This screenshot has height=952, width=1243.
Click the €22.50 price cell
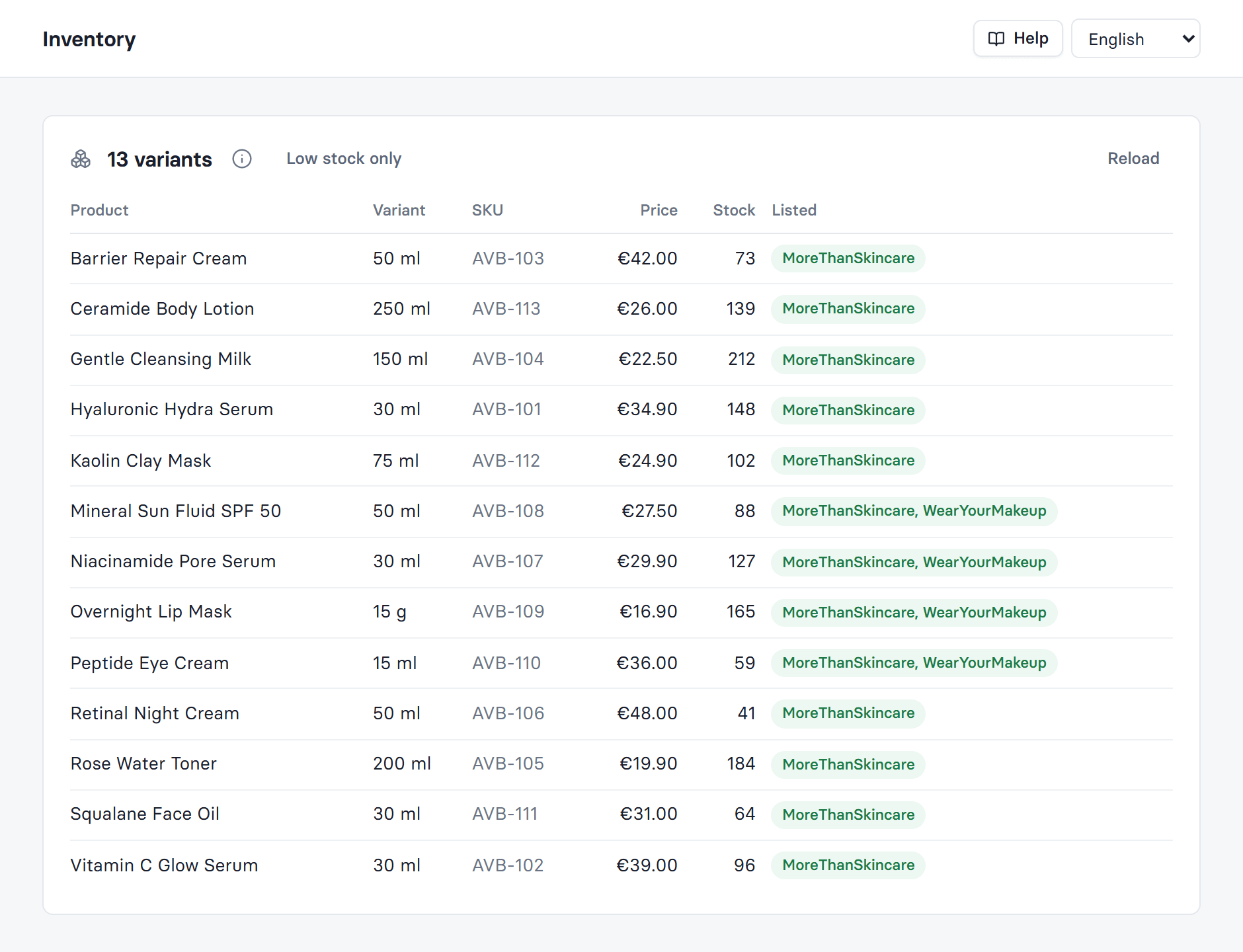click(648, 359)
